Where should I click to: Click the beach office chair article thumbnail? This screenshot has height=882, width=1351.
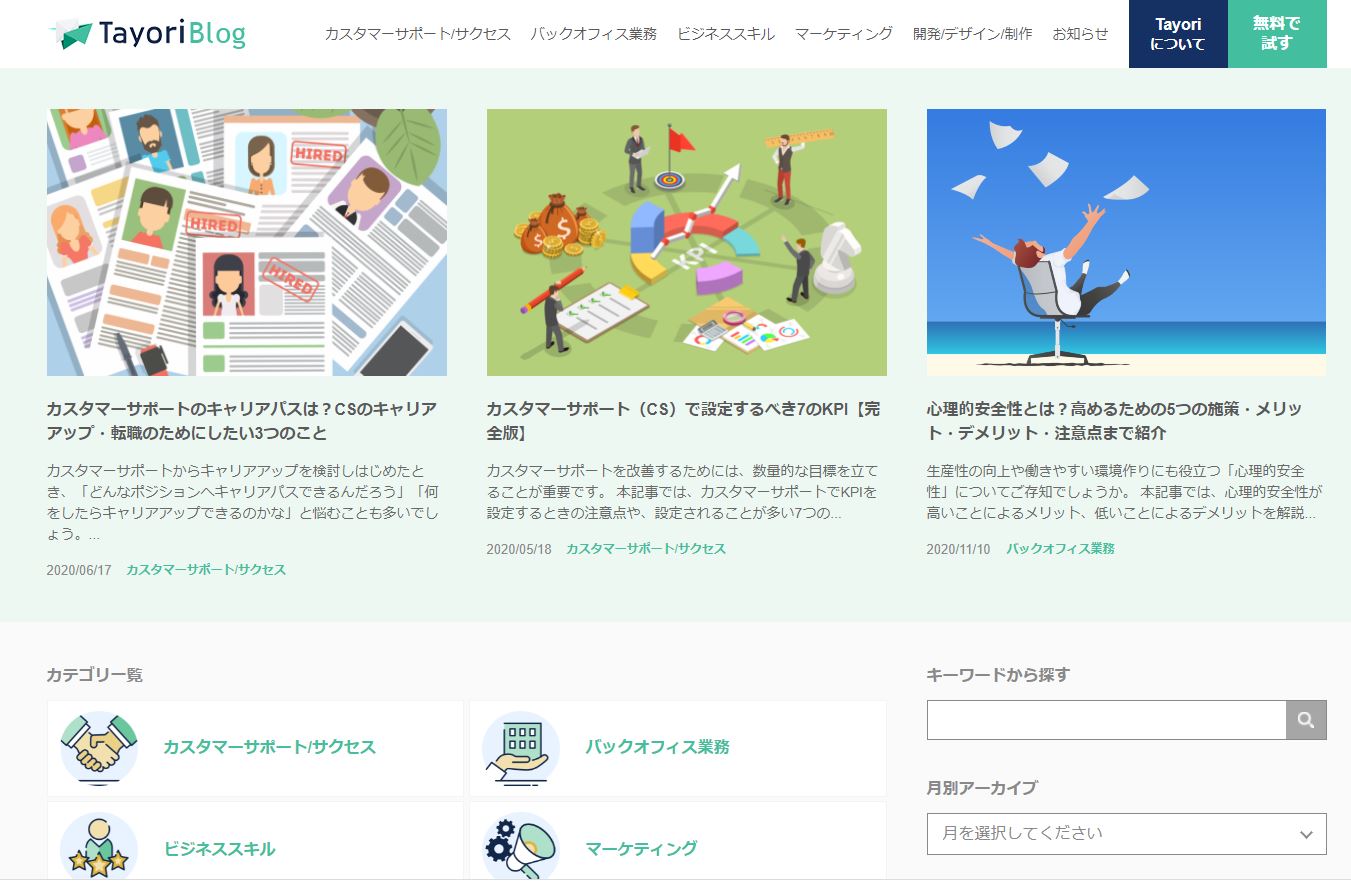tap(1126, 242)
